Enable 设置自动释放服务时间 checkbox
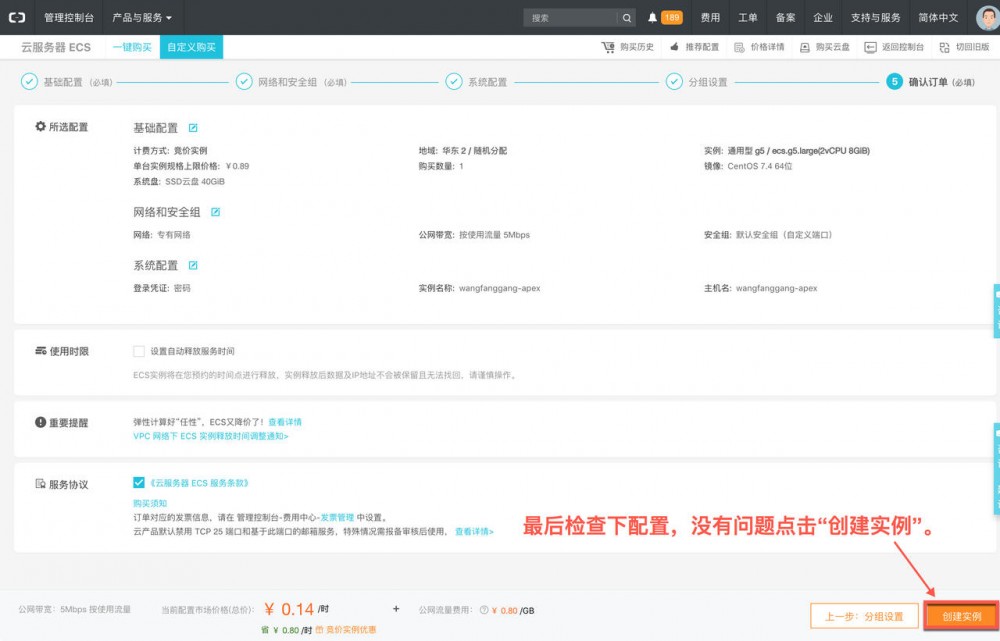The width and height of the screenshot is (1000, 641). 138,350
